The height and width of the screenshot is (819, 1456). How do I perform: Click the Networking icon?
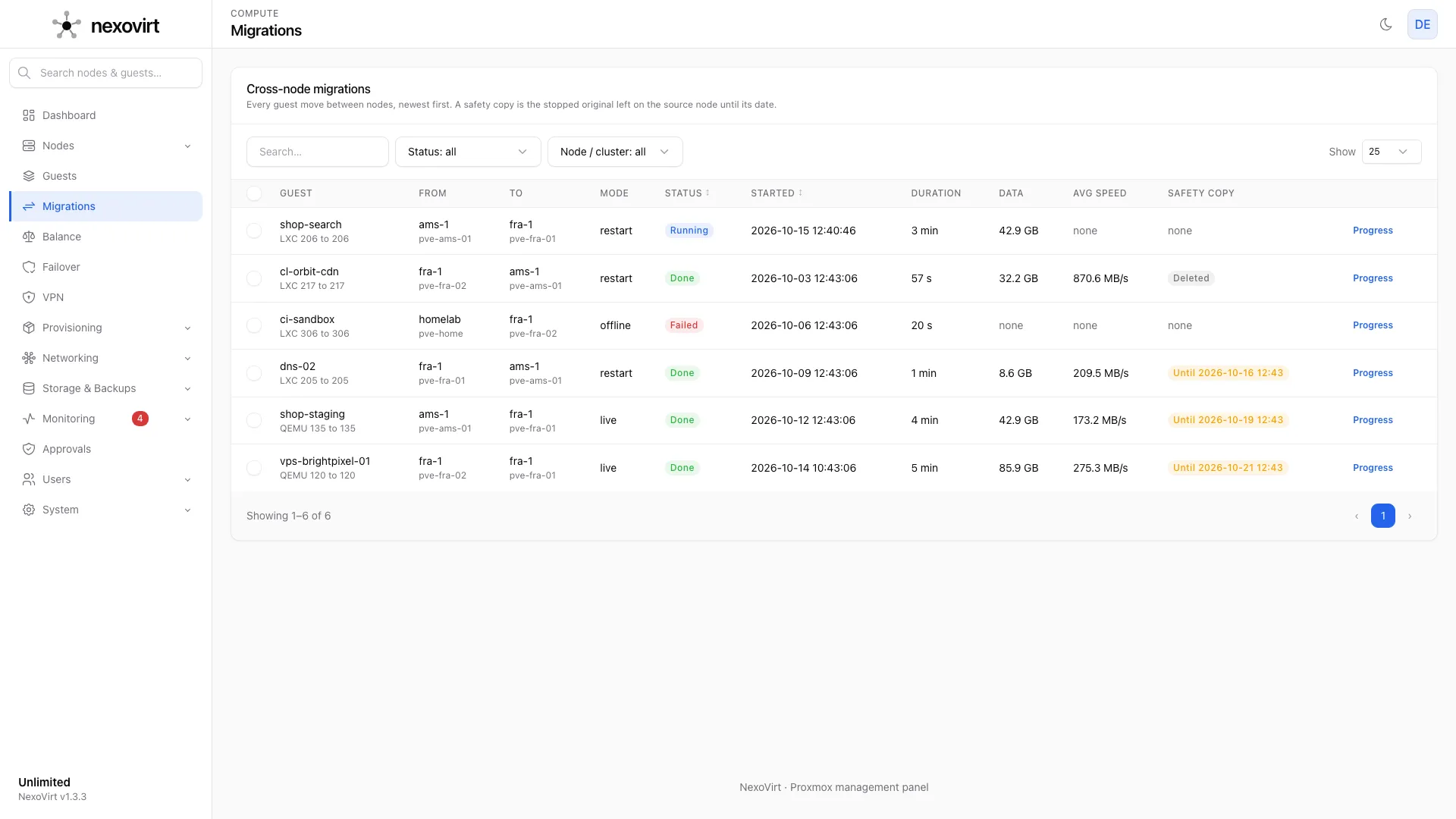29,358
